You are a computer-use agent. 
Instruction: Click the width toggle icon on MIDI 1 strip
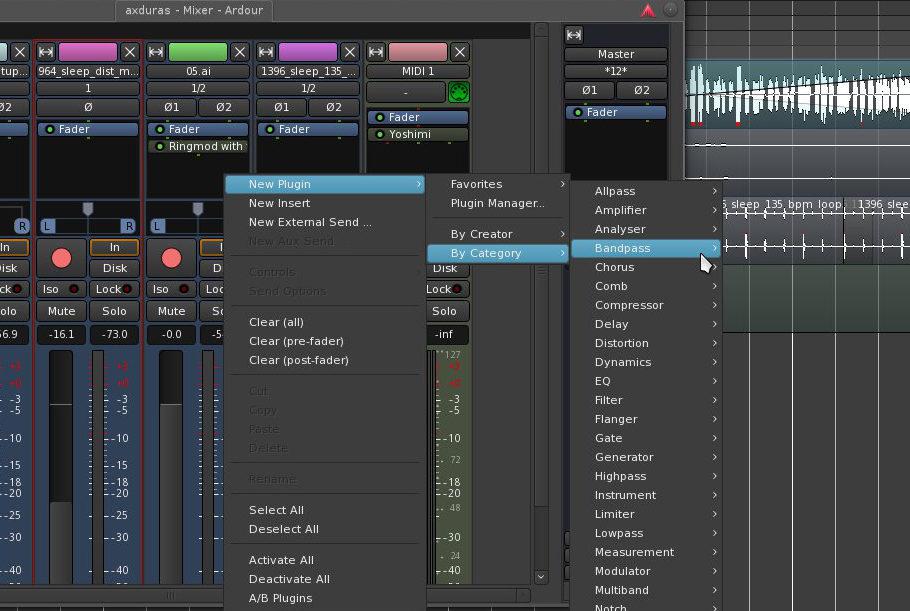[377, 52]
